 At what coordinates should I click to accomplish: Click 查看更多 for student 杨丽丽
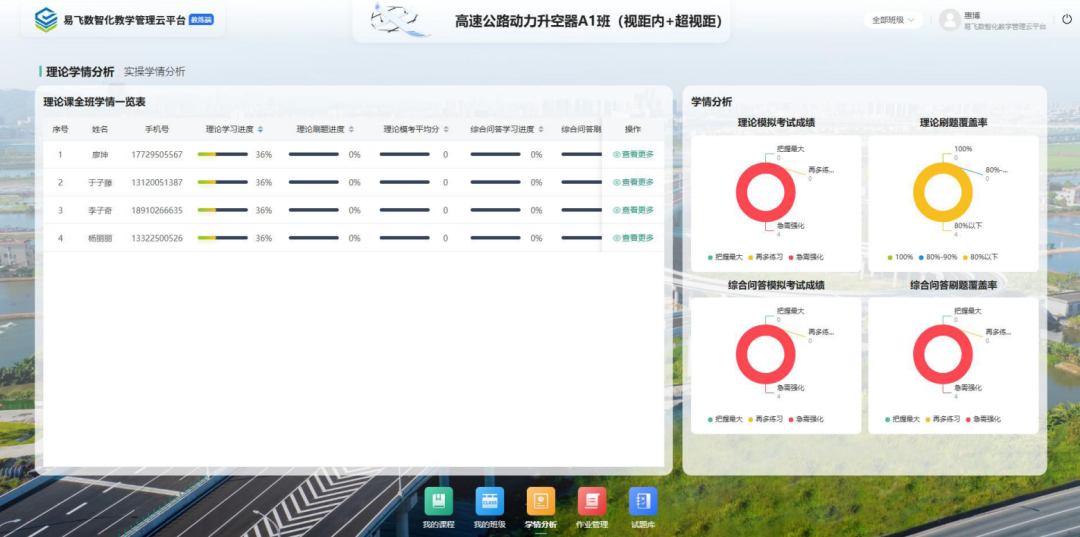[633, 238]
